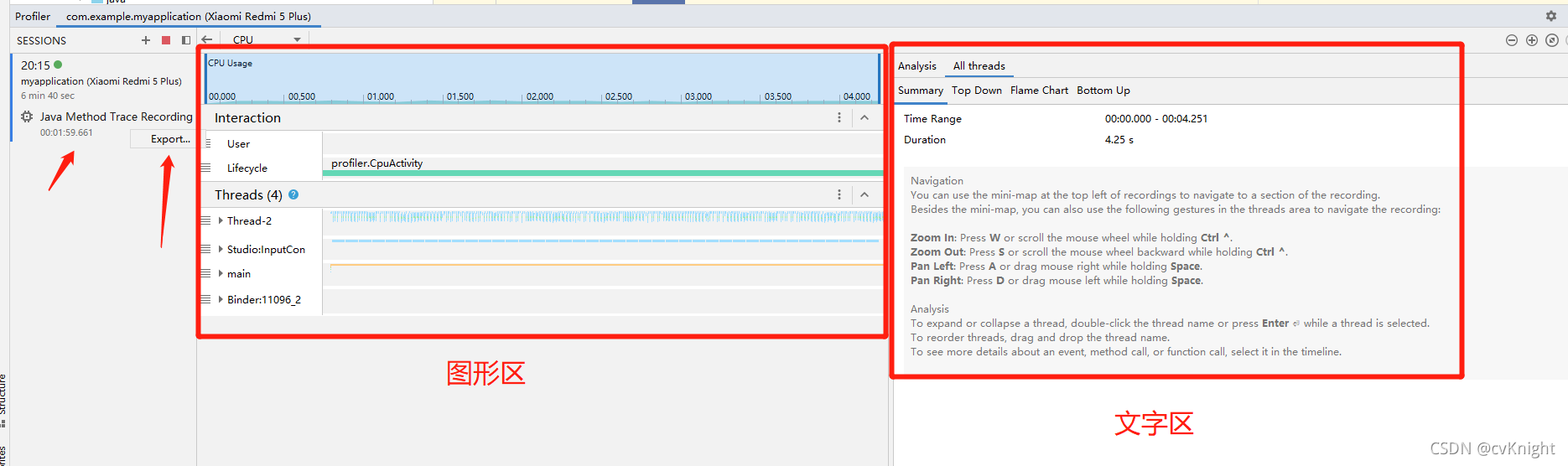
Task: Click the CPU Usage mini-map
Action: [542, 78]
